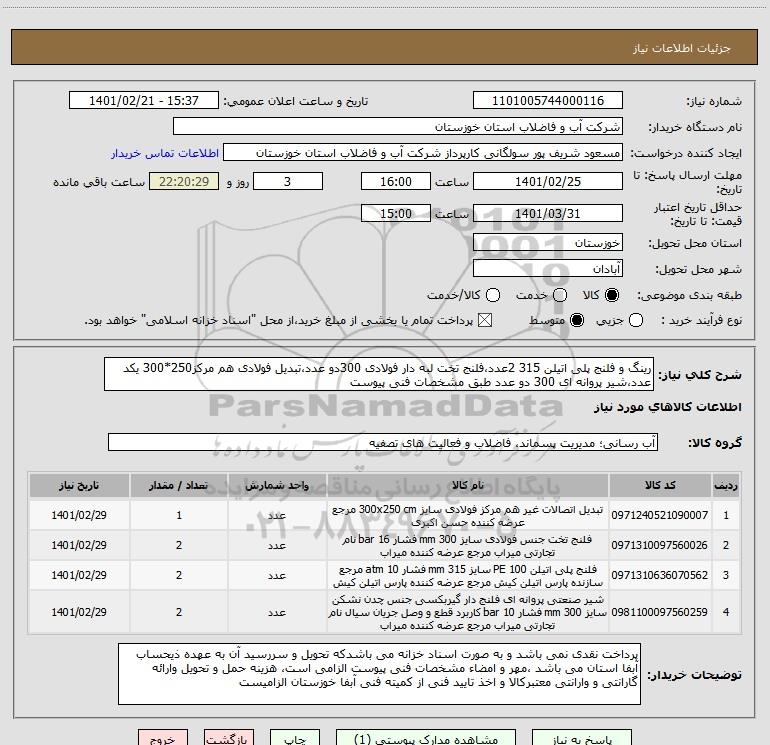
Task: Click remaining days field showing 3
Action: click(x=288, y=181)
